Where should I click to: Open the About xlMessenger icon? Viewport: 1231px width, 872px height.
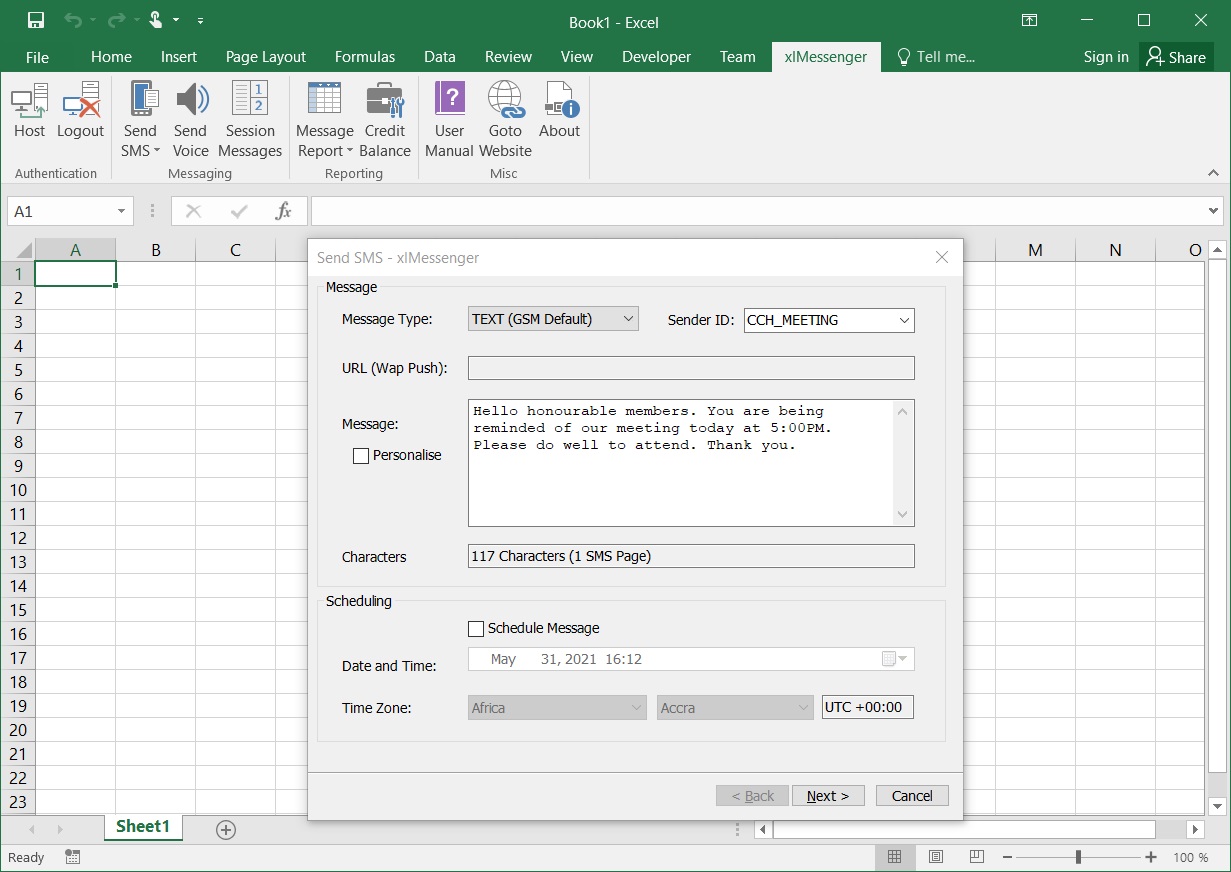[559, 110]
